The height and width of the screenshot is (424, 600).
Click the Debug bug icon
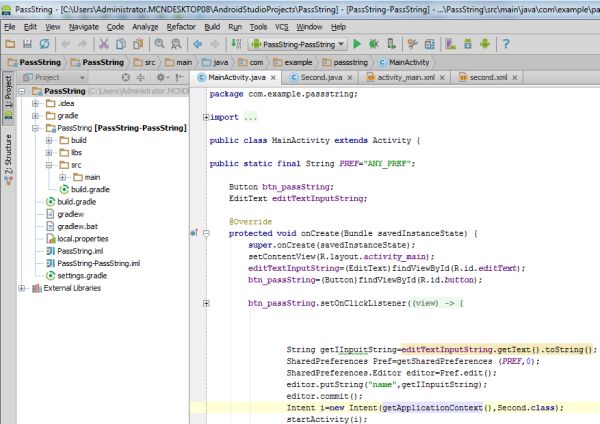pyautogui.click(x=374, y=44)
